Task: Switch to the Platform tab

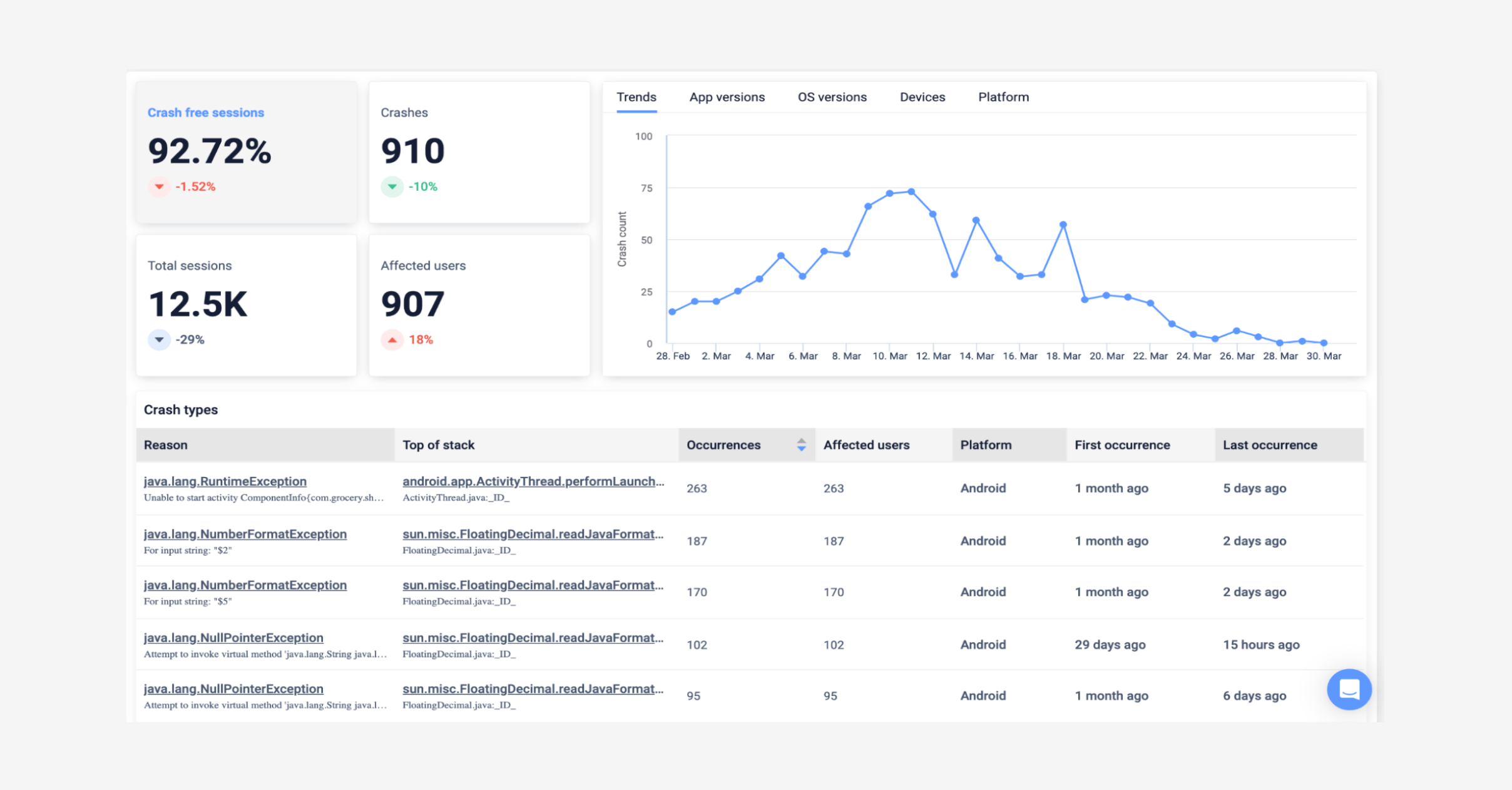Action: point(1003,97)
